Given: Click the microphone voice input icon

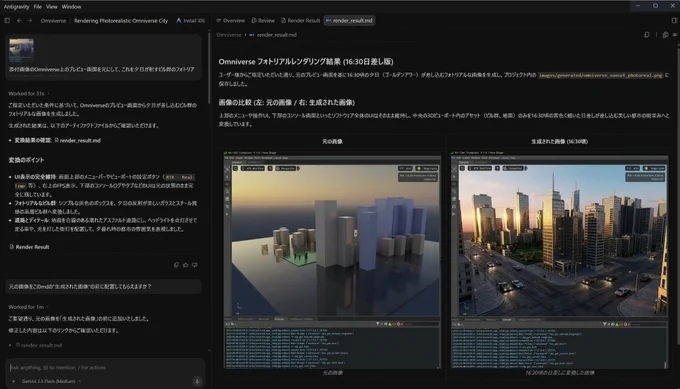Looking at the screenshot, I should [197, 381].
